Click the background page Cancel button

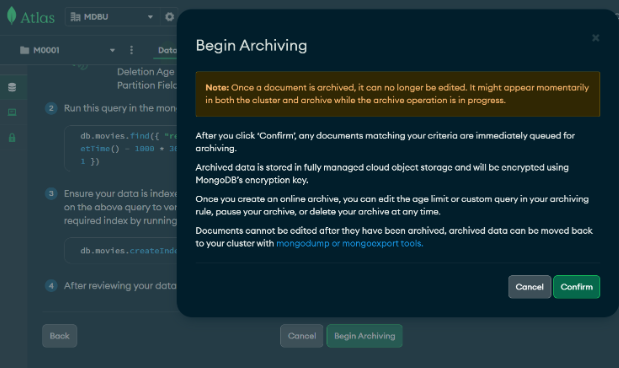[x=302, y=336]
